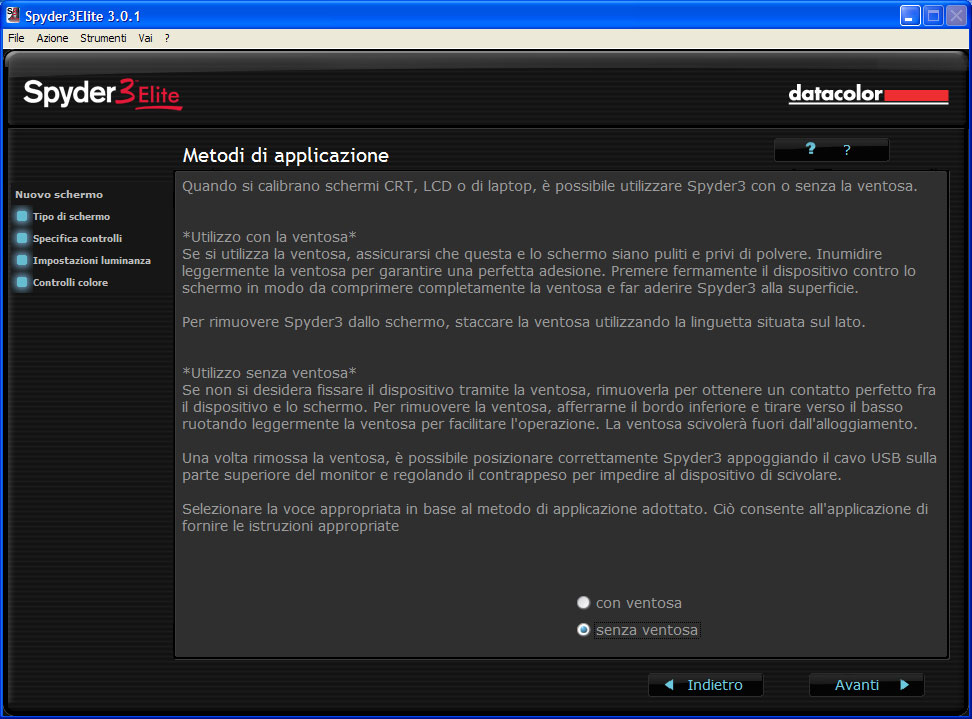Minimize the Spyder3Elite window
The image size is (972, 719).
click(909, 15)
